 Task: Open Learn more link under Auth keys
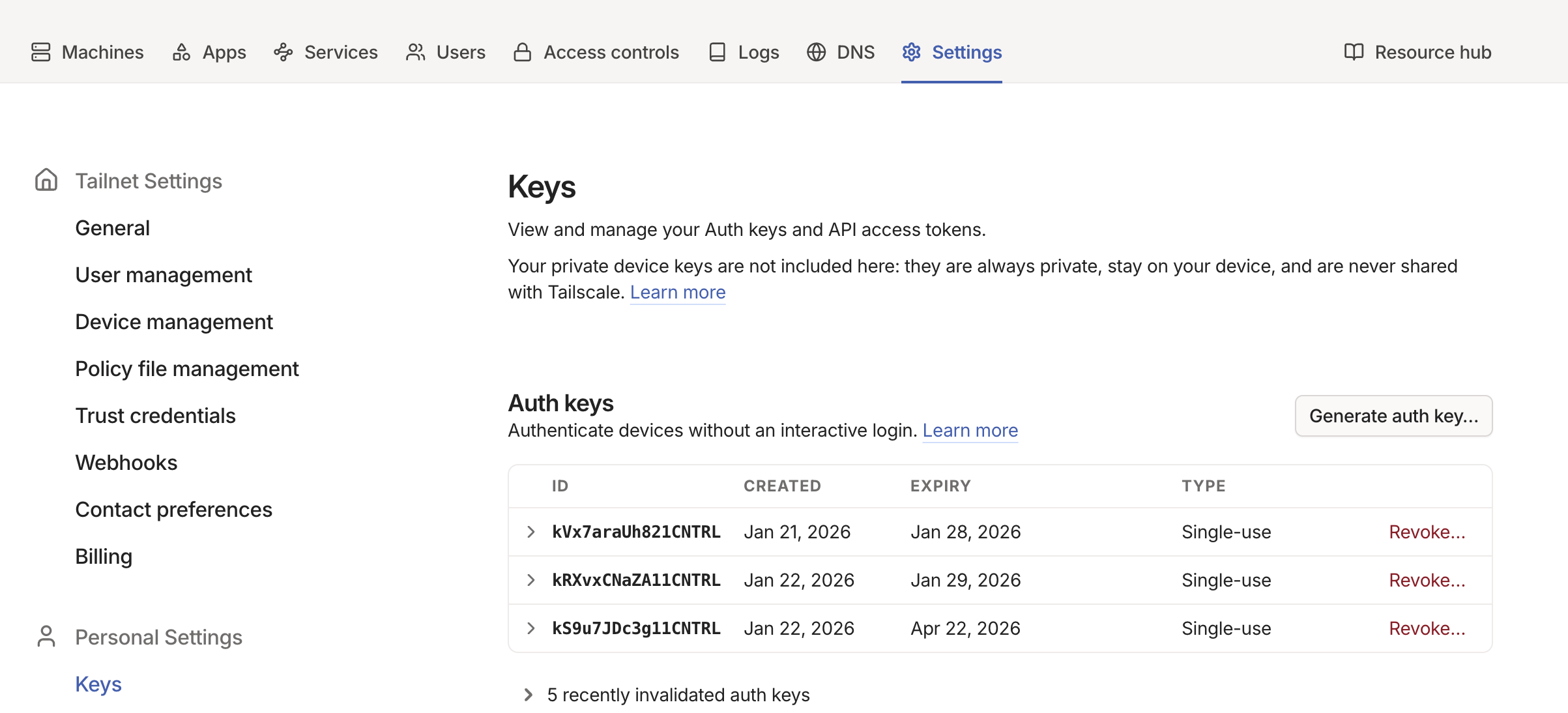(970, 430)
